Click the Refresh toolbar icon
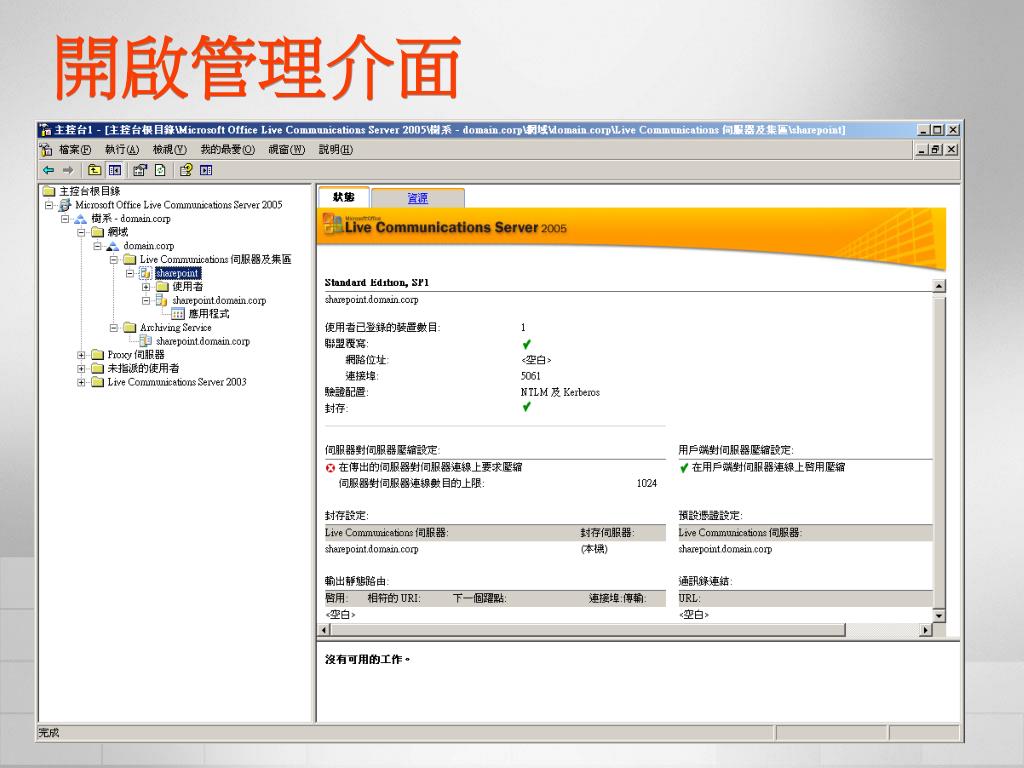The height and width of the screenshot is (768, 1024). (x=160, y=170)
